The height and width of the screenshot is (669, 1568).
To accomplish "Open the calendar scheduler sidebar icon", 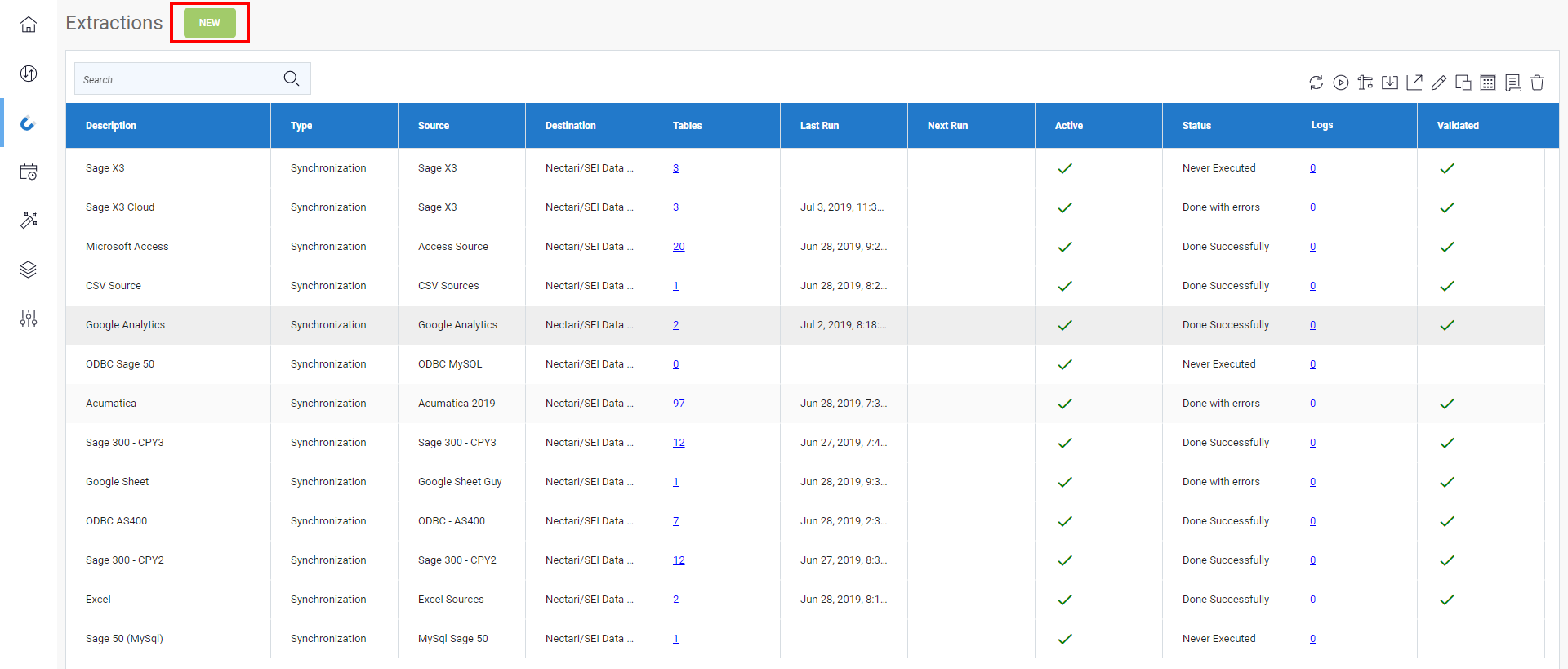I will click(x=29, y=172).
